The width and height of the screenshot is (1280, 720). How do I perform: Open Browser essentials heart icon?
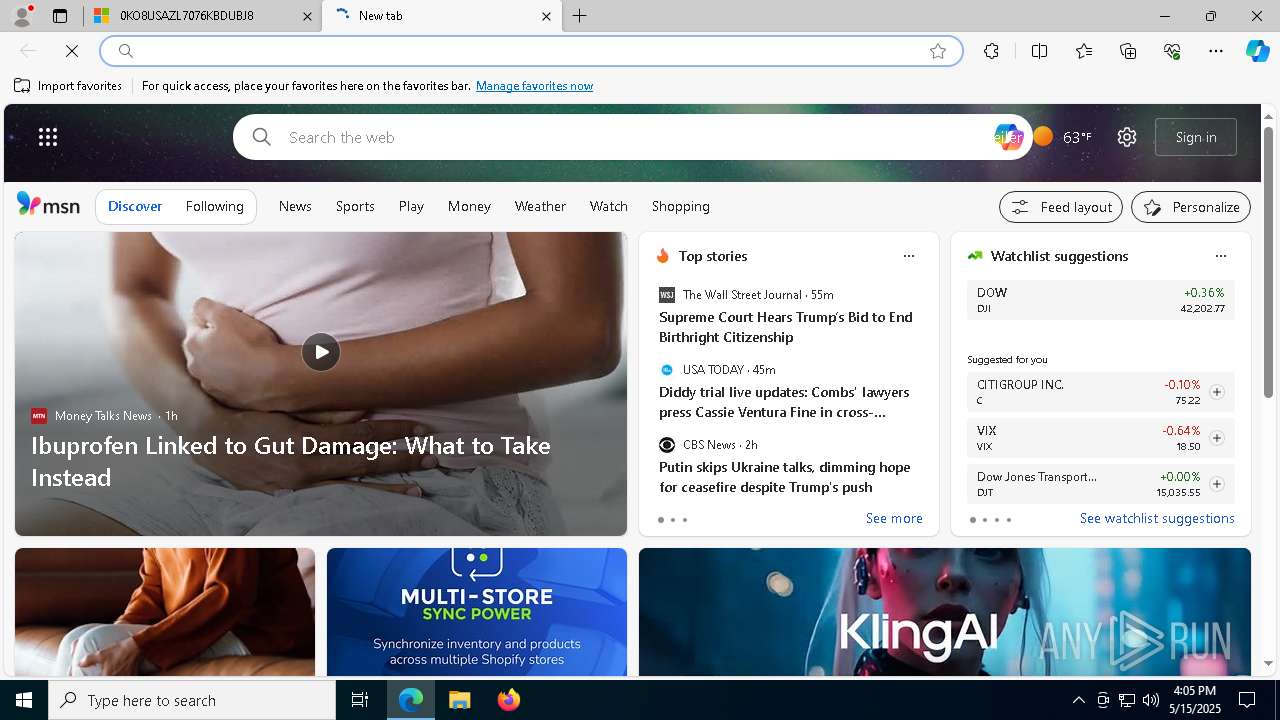point(1172,51)
